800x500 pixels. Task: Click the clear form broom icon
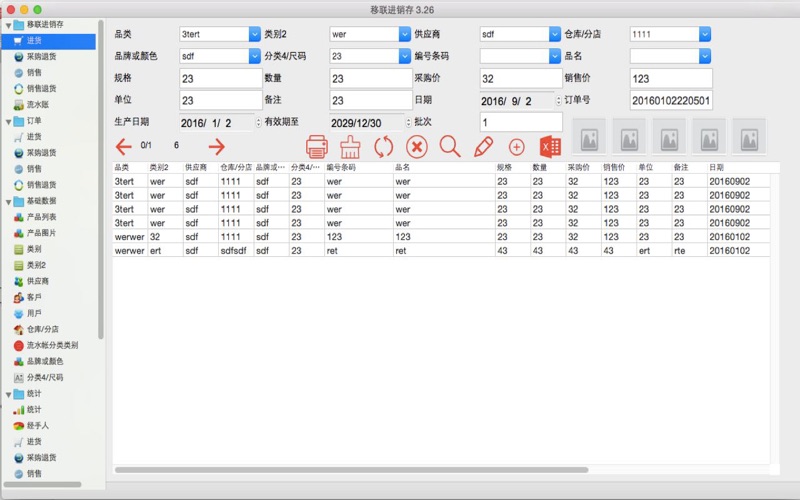(x=350, y=147)
